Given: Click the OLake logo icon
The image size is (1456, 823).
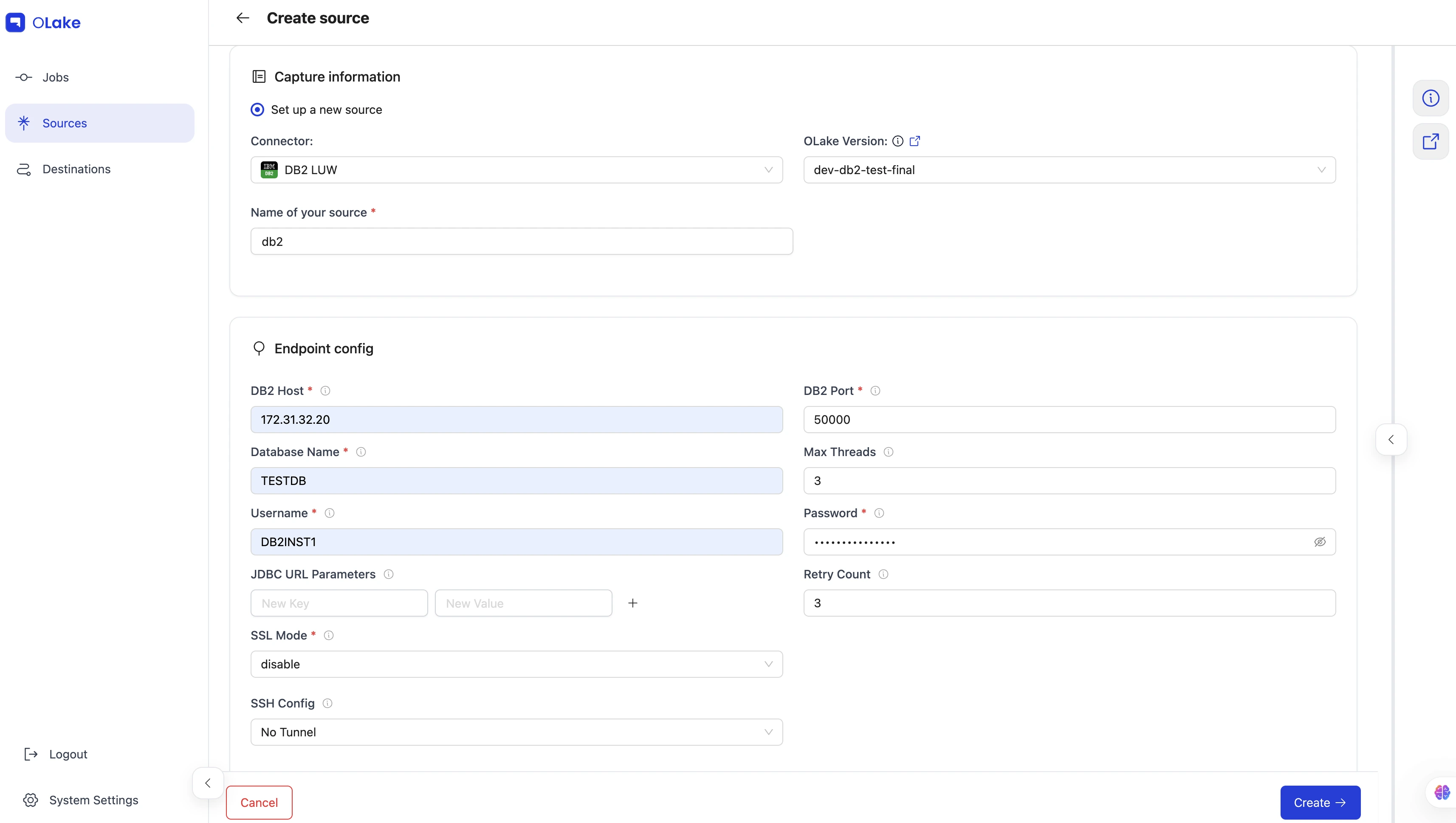Looking at the screenshot, I should (15, 23).
